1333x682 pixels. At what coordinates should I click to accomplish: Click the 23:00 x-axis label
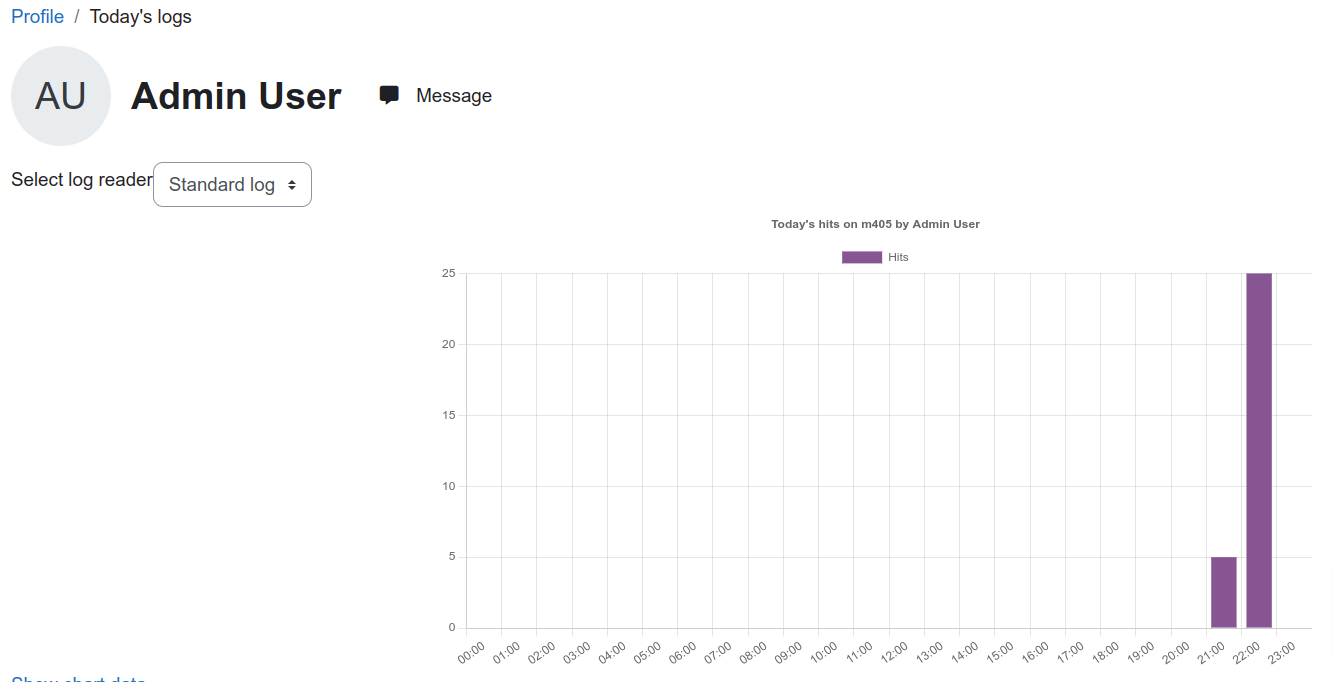[x=1283, y=652]
